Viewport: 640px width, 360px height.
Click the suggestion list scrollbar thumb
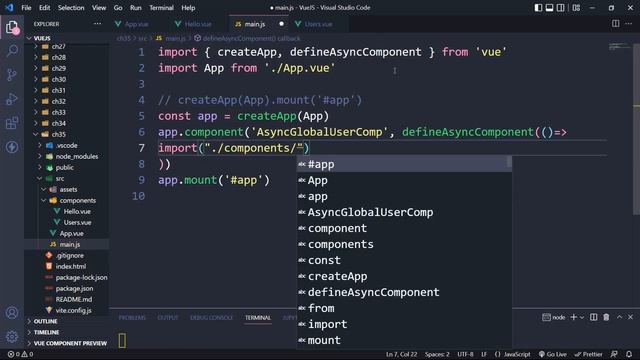pyautogui.click(x=509, y=162)
